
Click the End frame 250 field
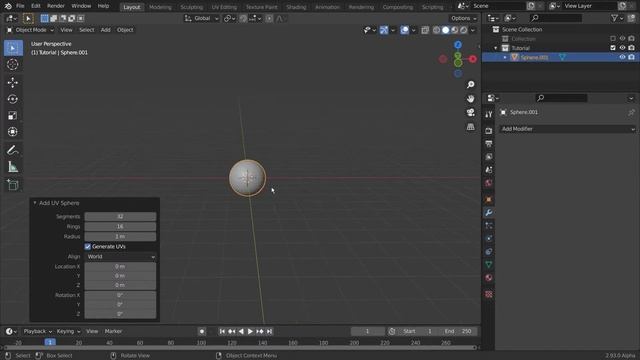tap(457, 331)
